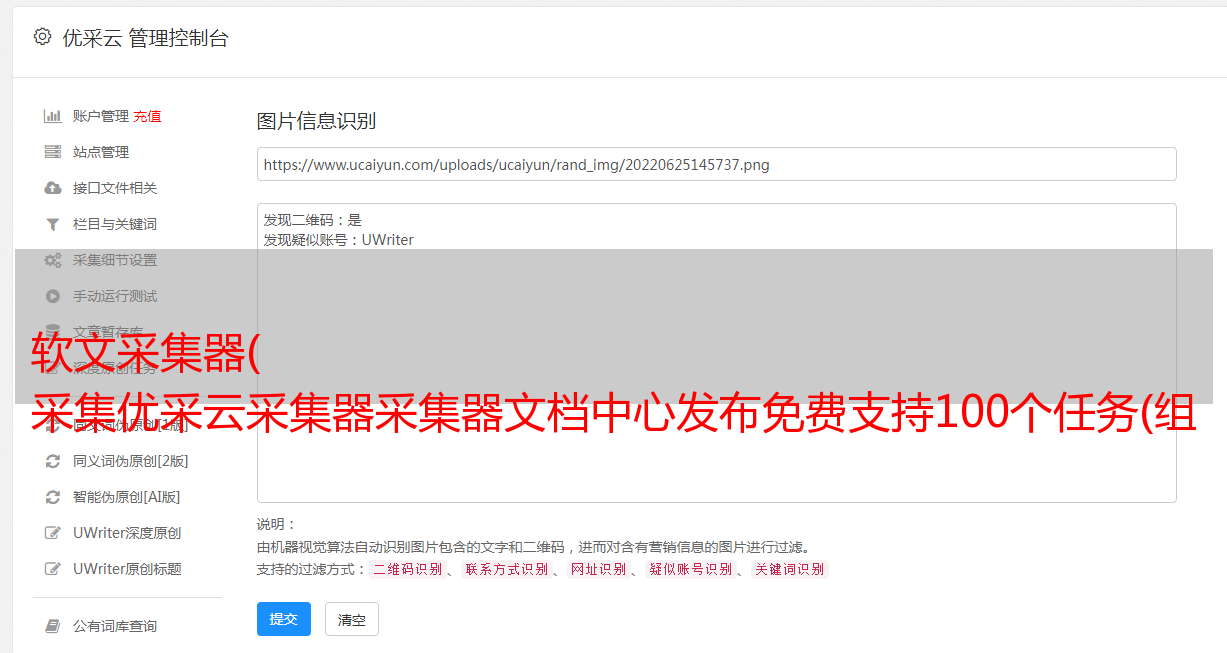
Task: Select the play icon for 手动运行测试
Action: pos(53,296)
